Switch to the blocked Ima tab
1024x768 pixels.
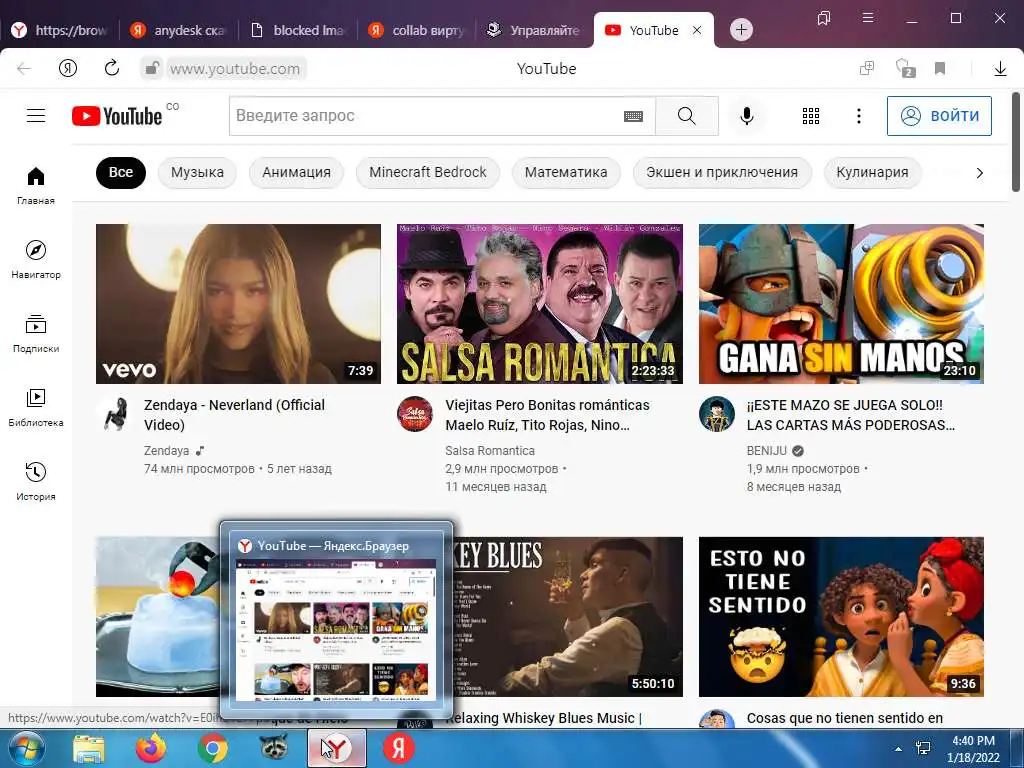point(298,30)
